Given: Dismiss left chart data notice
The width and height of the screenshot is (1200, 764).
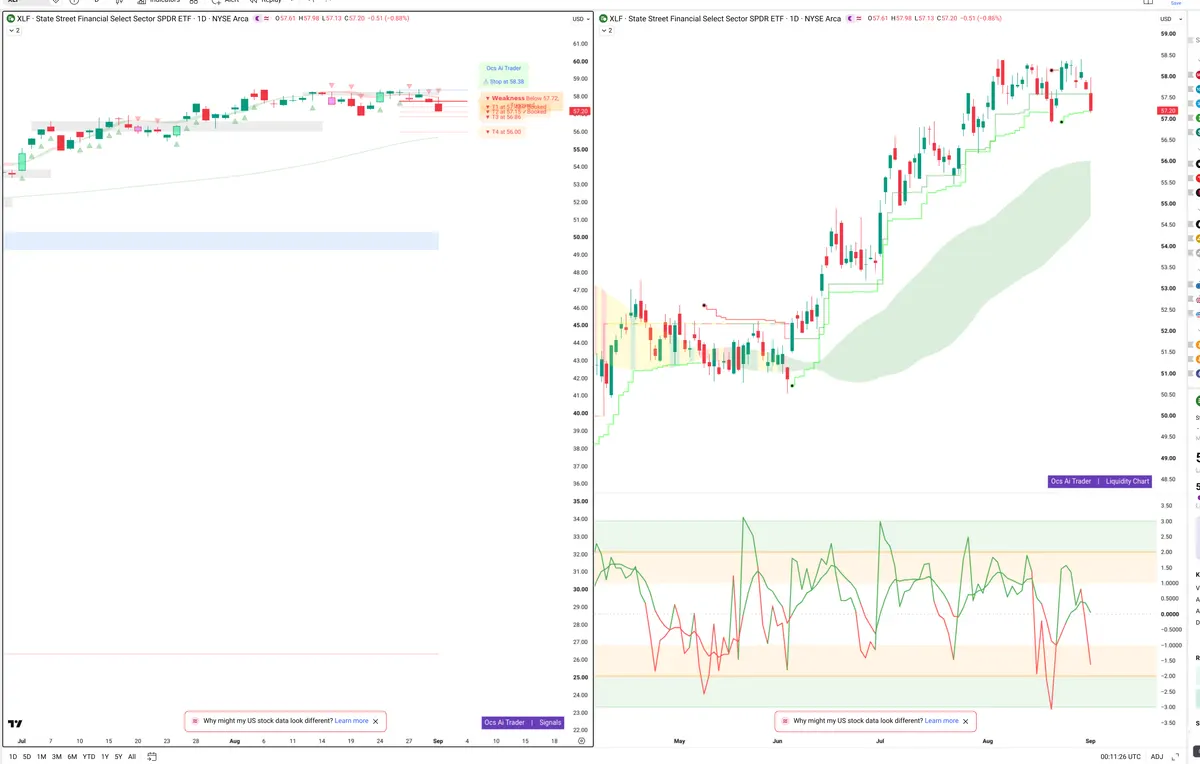Looking at the screenshot, I should point(376,721).
